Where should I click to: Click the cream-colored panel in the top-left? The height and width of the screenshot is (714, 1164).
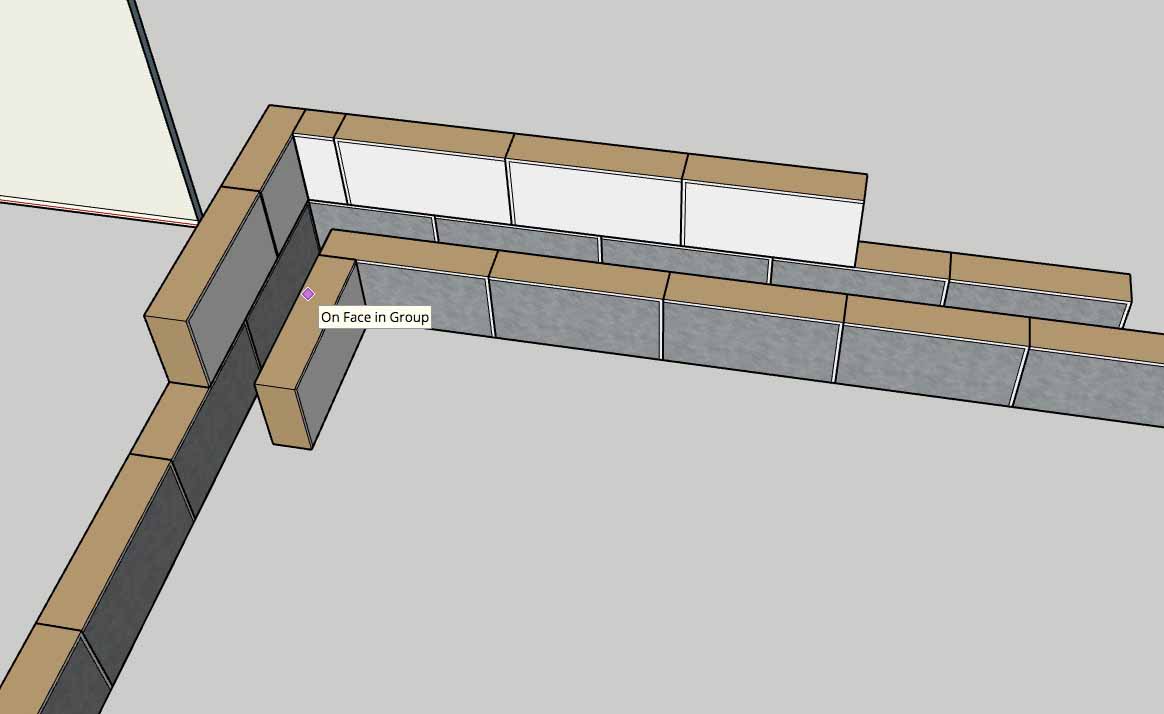tap(80, 100)
